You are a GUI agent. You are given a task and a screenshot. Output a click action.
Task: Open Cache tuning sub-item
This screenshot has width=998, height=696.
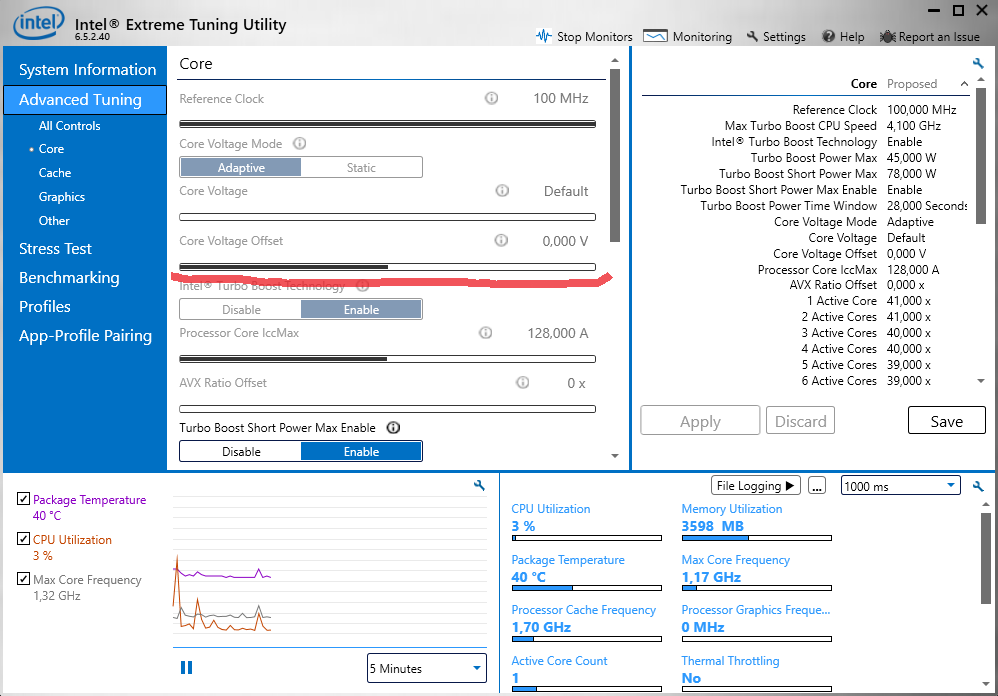(55, 172)
